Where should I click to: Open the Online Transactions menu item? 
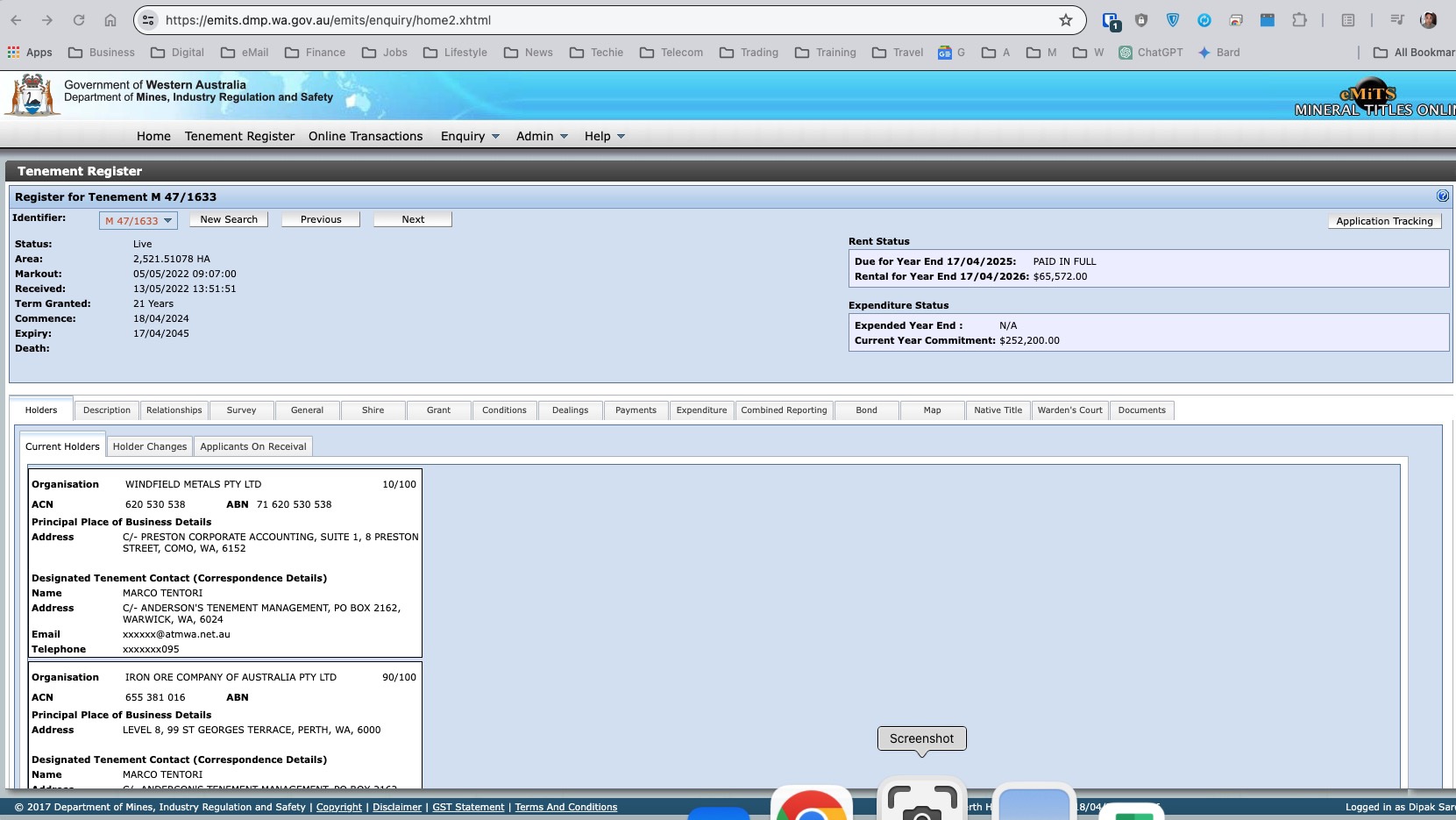366,136
